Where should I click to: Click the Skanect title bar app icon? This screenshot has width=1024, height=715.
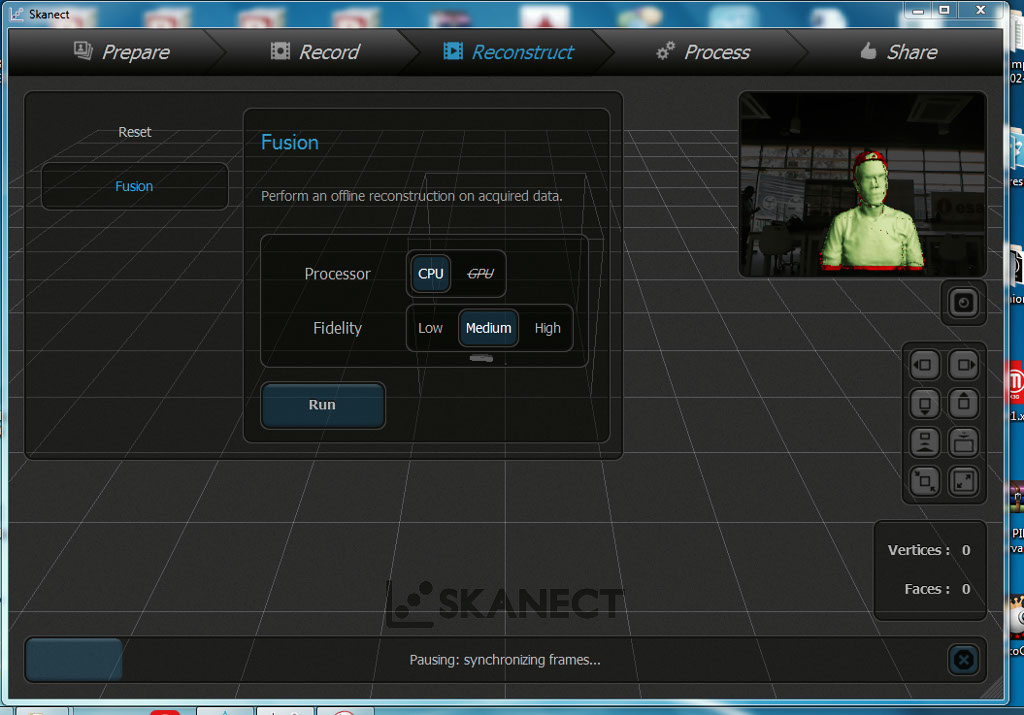tap(16, 14)
